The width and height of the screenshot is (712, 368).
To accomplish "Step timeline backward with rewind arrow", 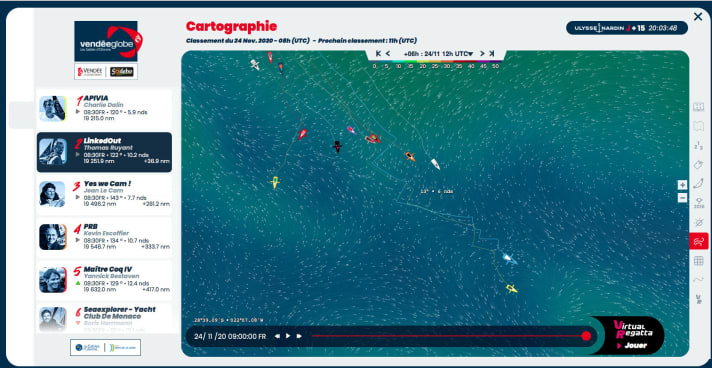I will [277, 336].
